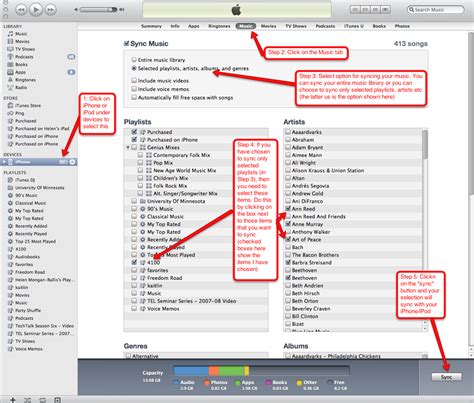Screen dimensions: 474x403
Task: Switch to the Info tab
Action: (x=175, y=26)
